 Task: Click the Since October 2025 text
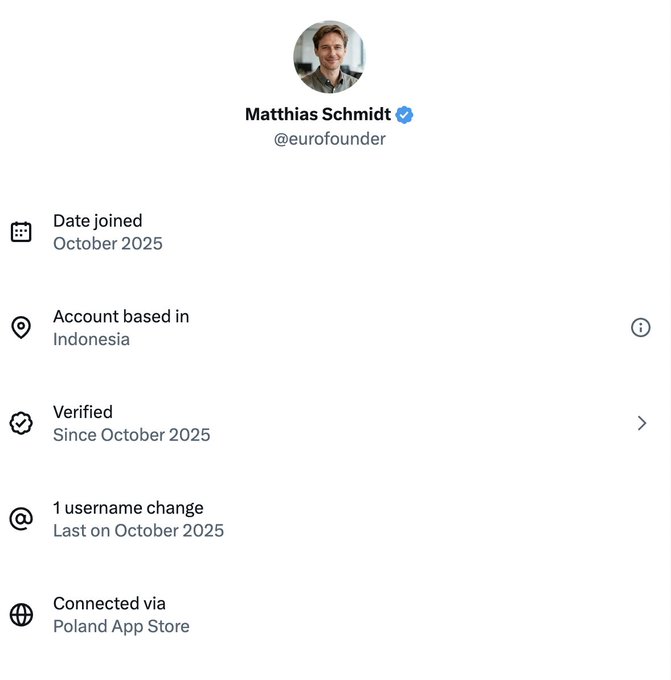coord(132,435)
